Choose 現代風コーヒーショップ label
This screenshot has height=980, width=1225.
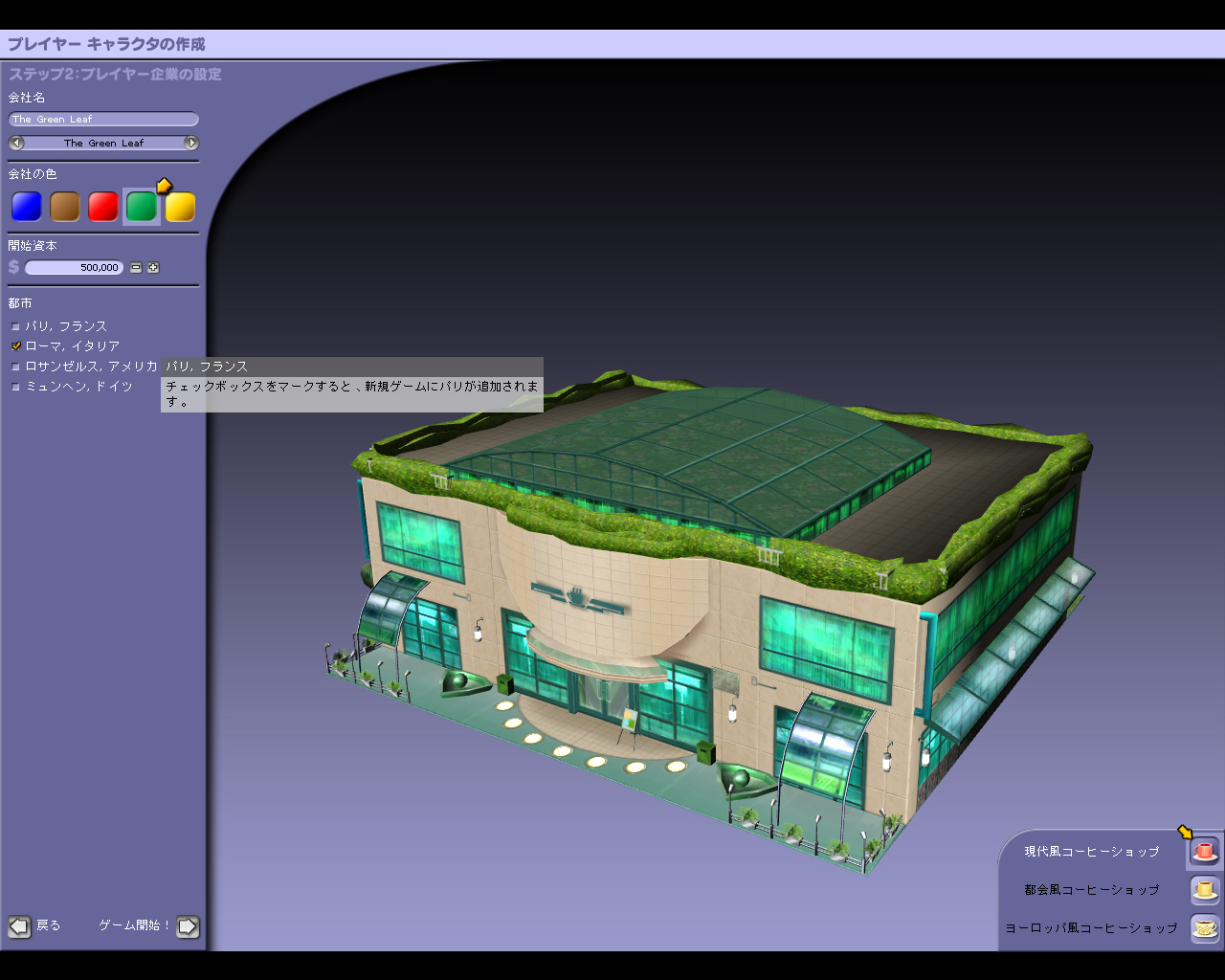[x=1092, y=852]
